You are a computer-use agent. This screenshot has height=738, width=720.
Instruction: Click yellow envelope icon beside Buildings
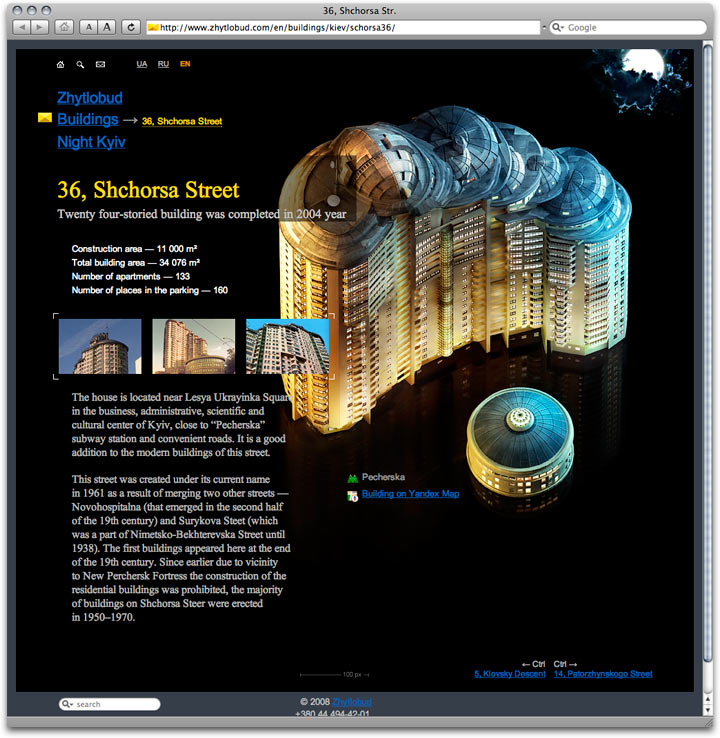(45, 118)
